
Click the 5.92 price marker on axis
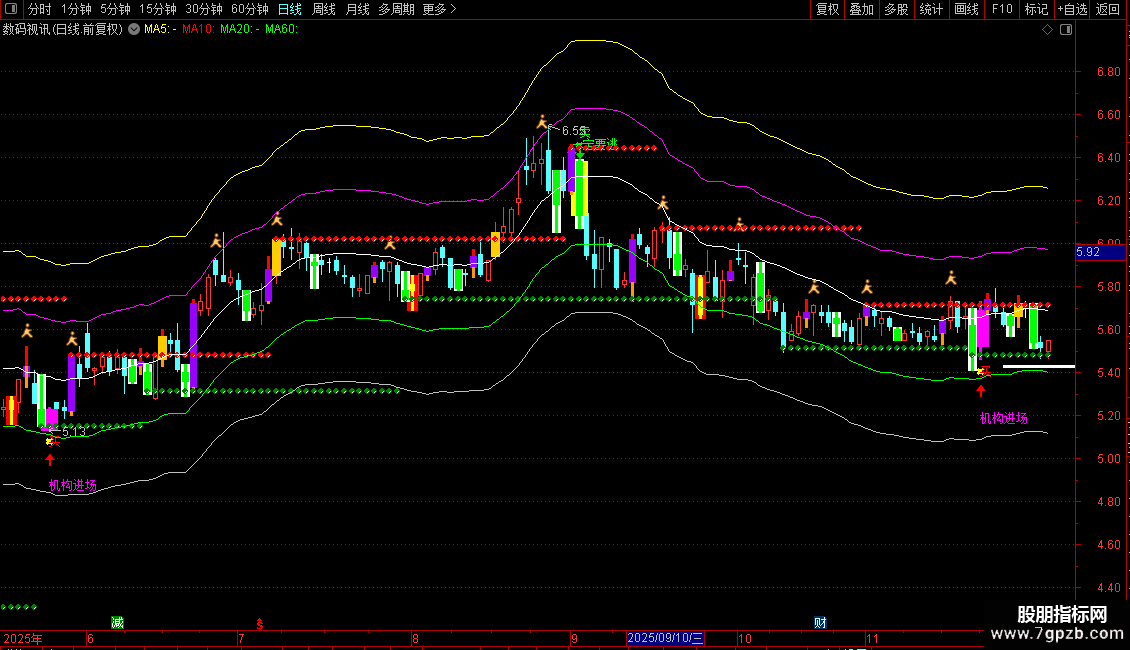point(1087,253)
